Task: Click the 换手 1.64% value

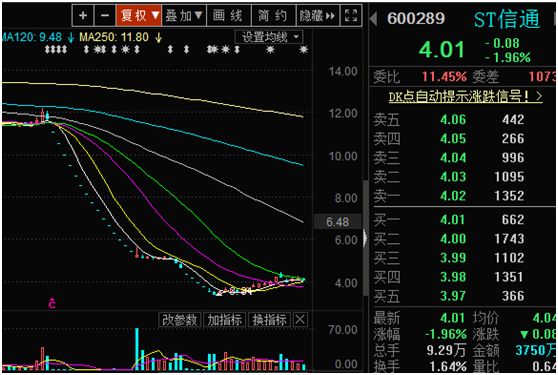Action: click(448, 366)
